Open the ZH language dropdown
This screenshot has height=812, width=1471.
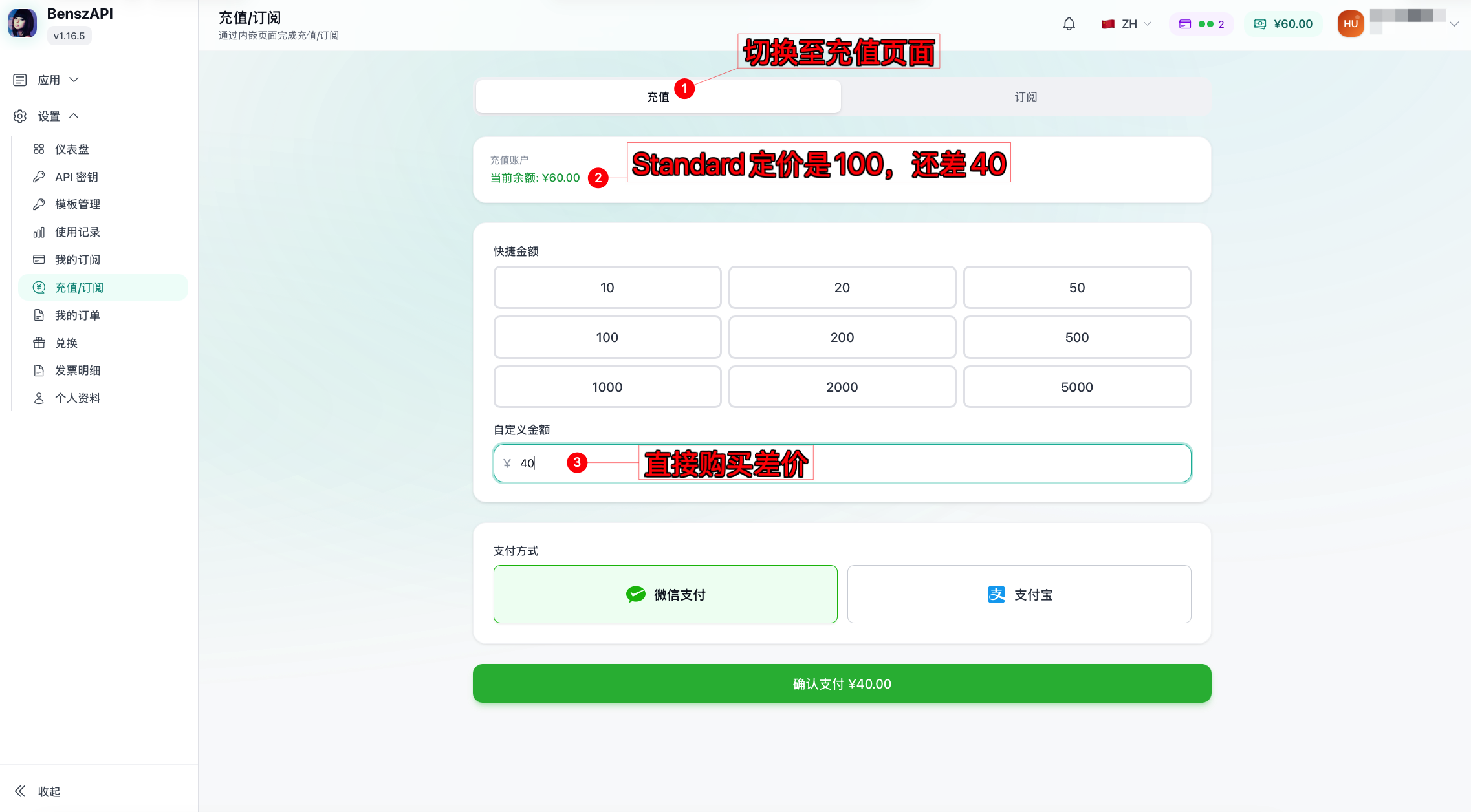point(1126,24)
